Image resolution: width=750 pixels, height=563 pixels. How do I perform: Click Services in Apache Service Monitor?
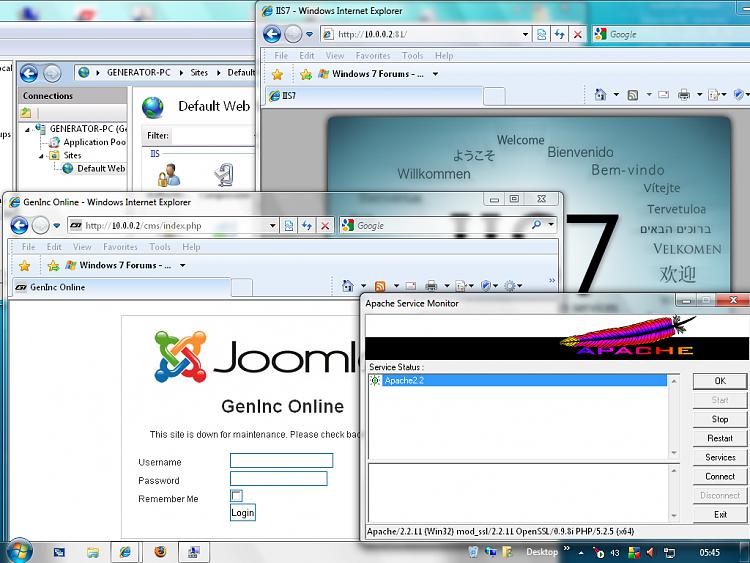pos(719,458)
